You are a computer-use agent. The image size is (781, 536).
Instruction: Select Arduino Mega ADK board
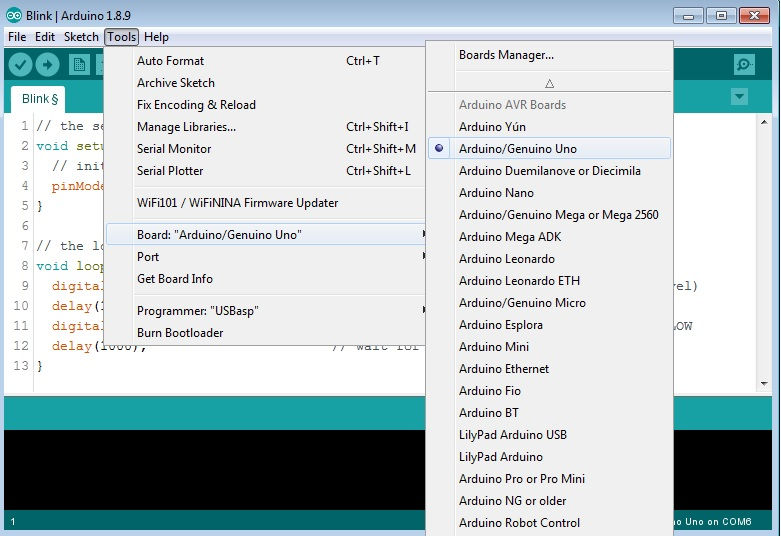coord(549,237)
